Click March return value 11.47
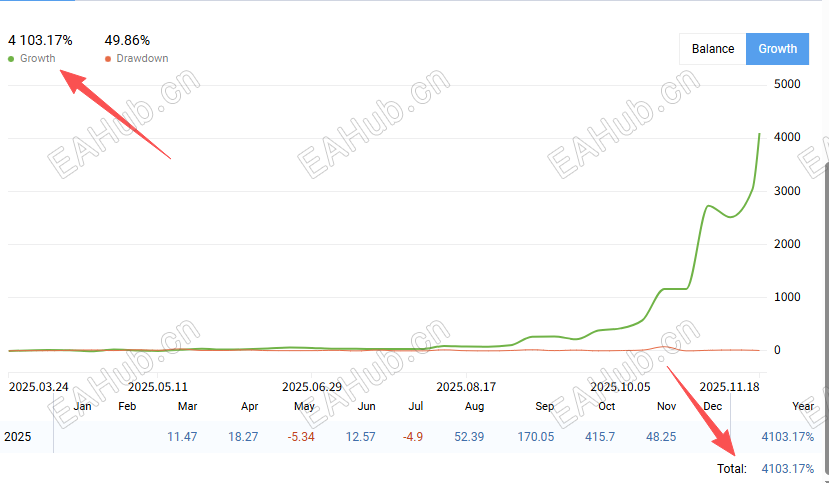 pos(182,438)
